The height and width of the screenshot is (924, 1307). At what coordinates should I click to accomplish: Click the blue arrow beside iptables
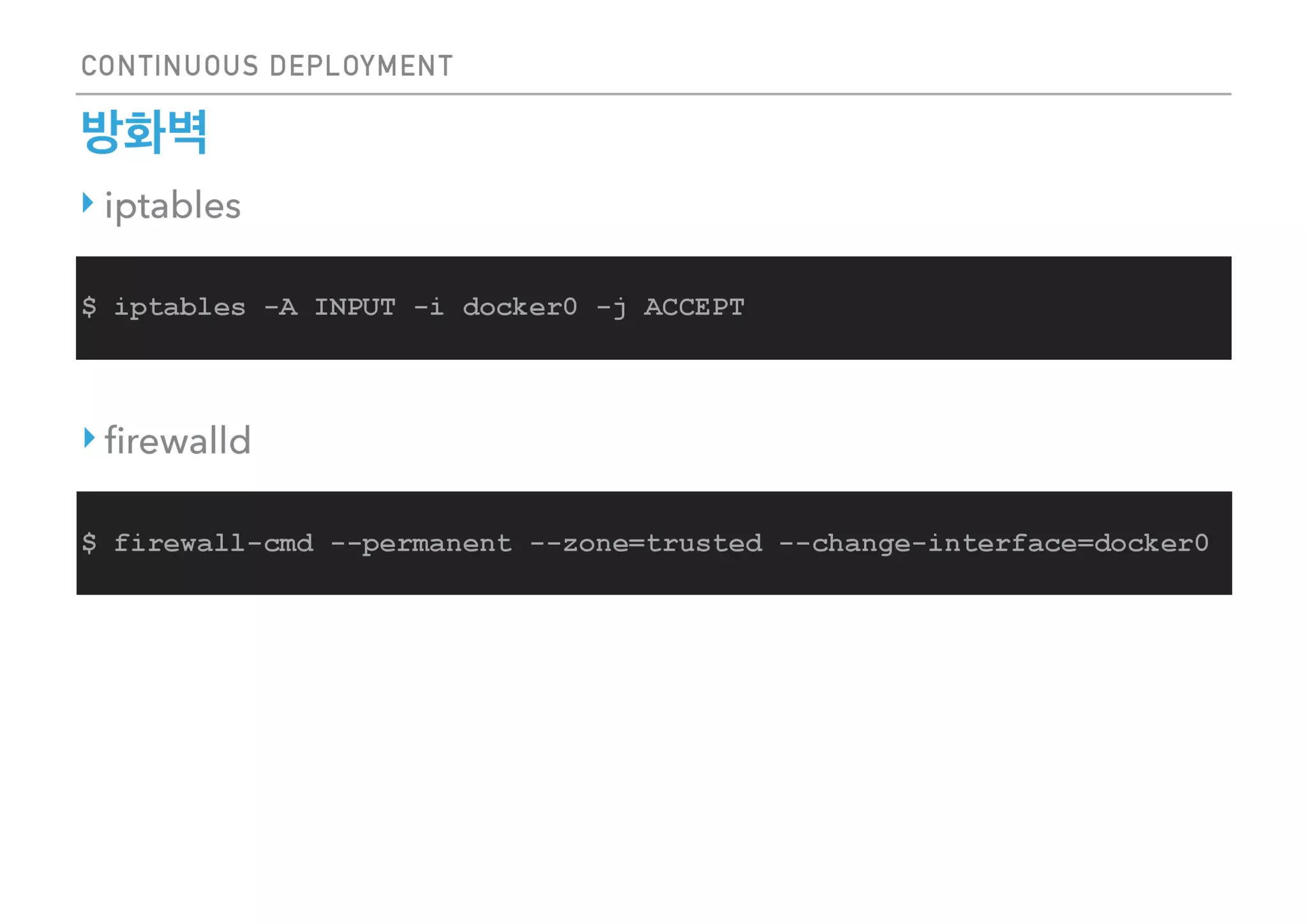(x=88, y=203)
